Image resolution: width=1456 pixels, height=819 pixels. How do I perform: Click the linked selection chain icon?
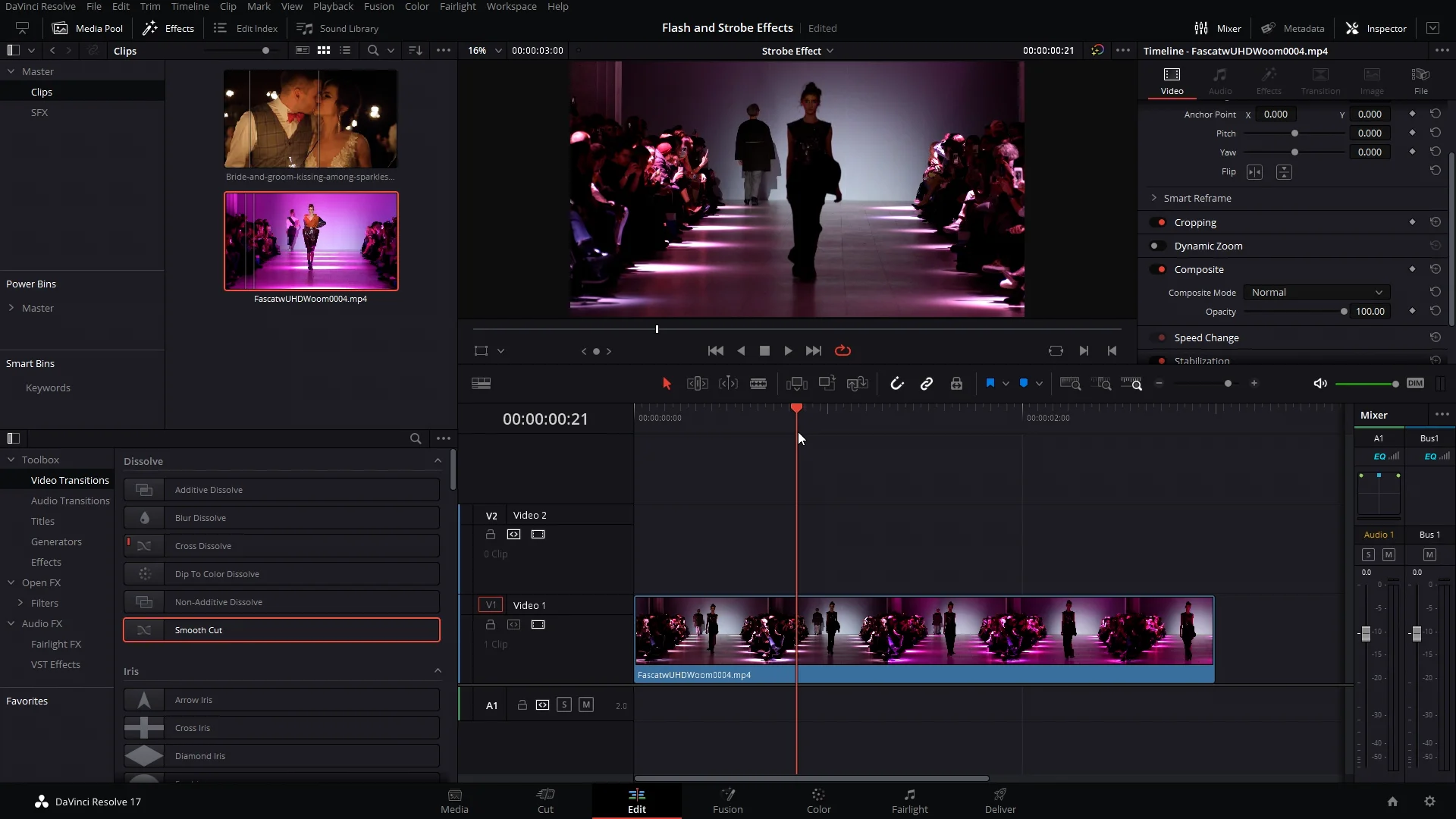click(927, 384)
